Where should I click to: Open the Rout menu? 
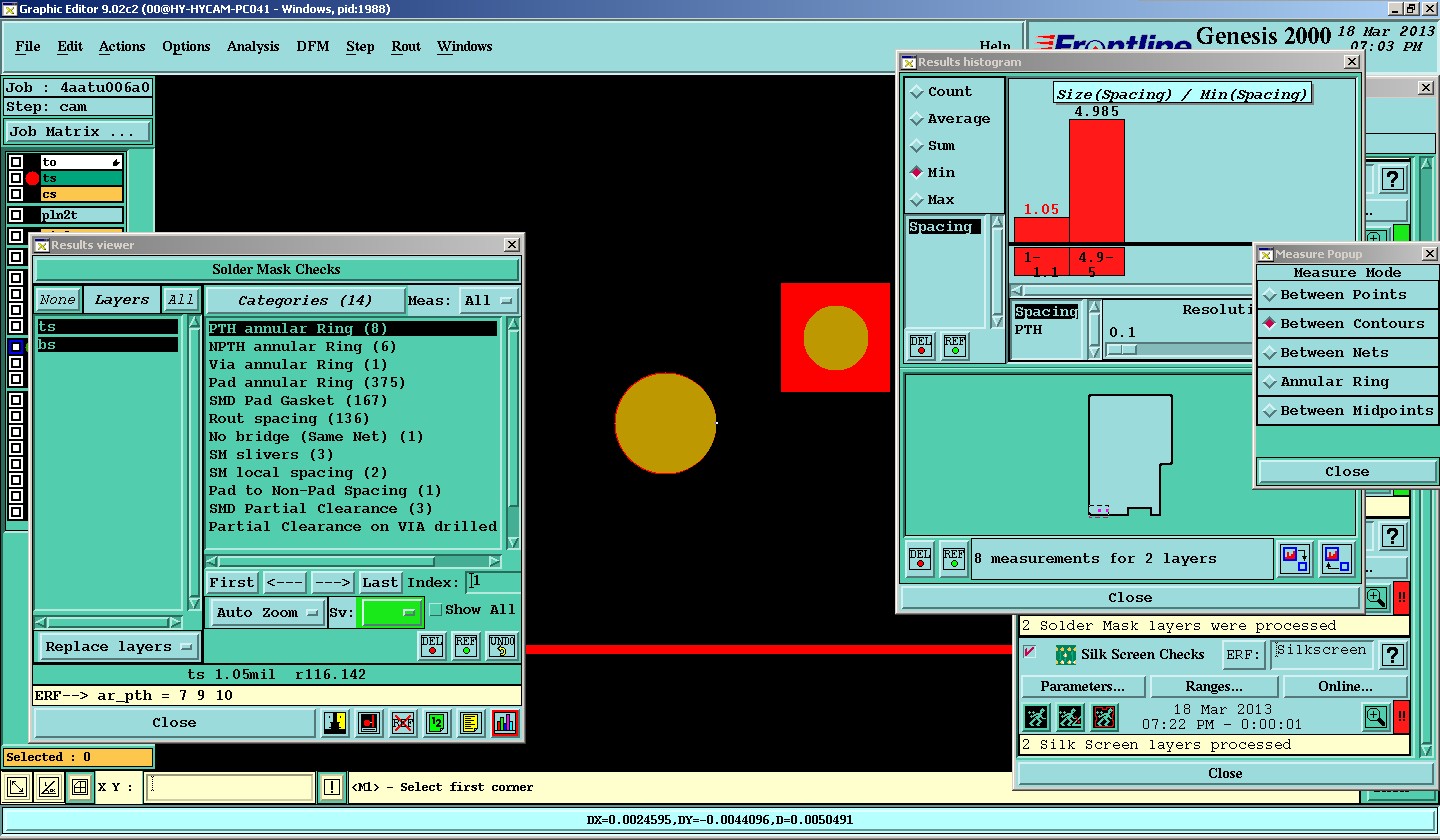406,46
